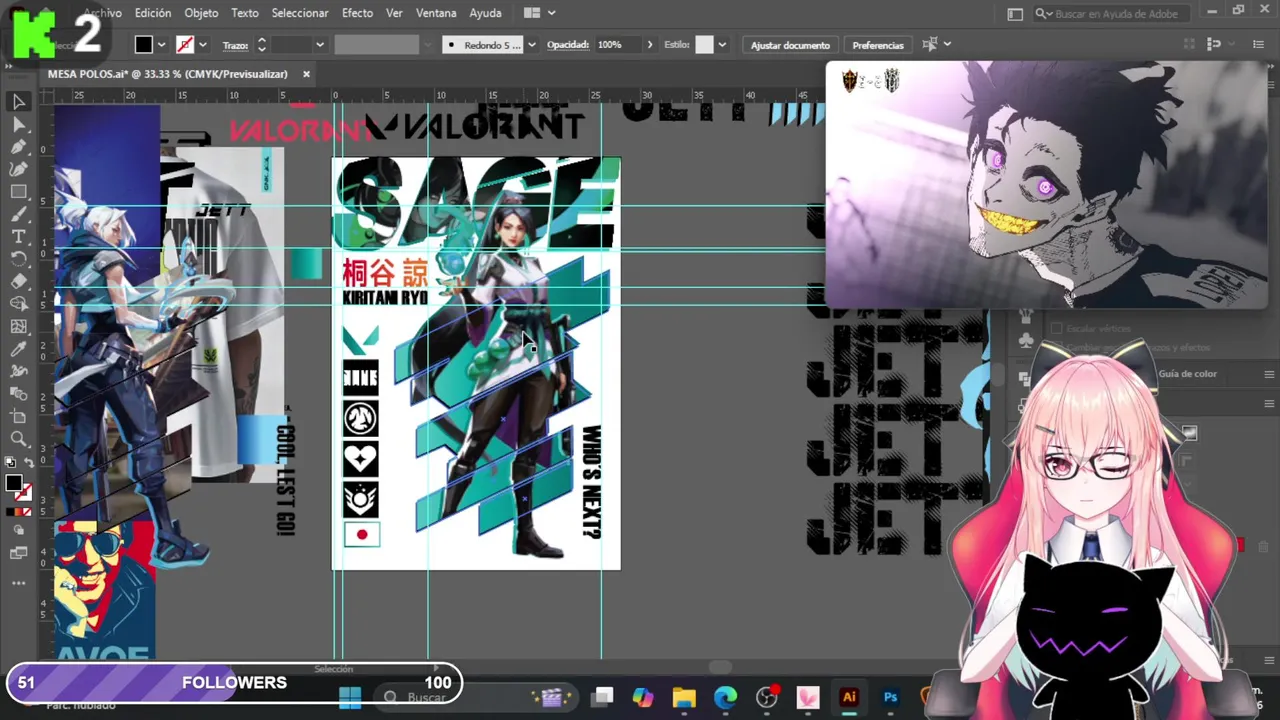Select the Pen tool
1280x720 pixels.
coord(18,147)
